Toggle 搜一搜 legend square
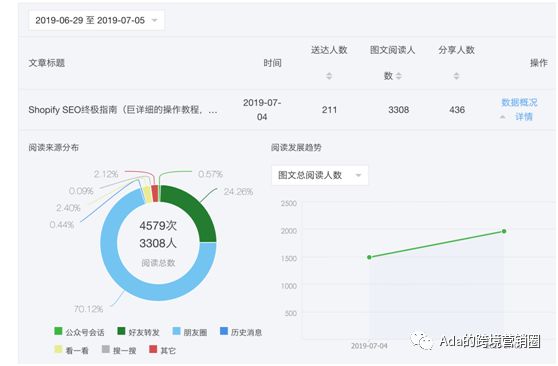The height and width of the screenshot is (366, 558). (106, 349)
